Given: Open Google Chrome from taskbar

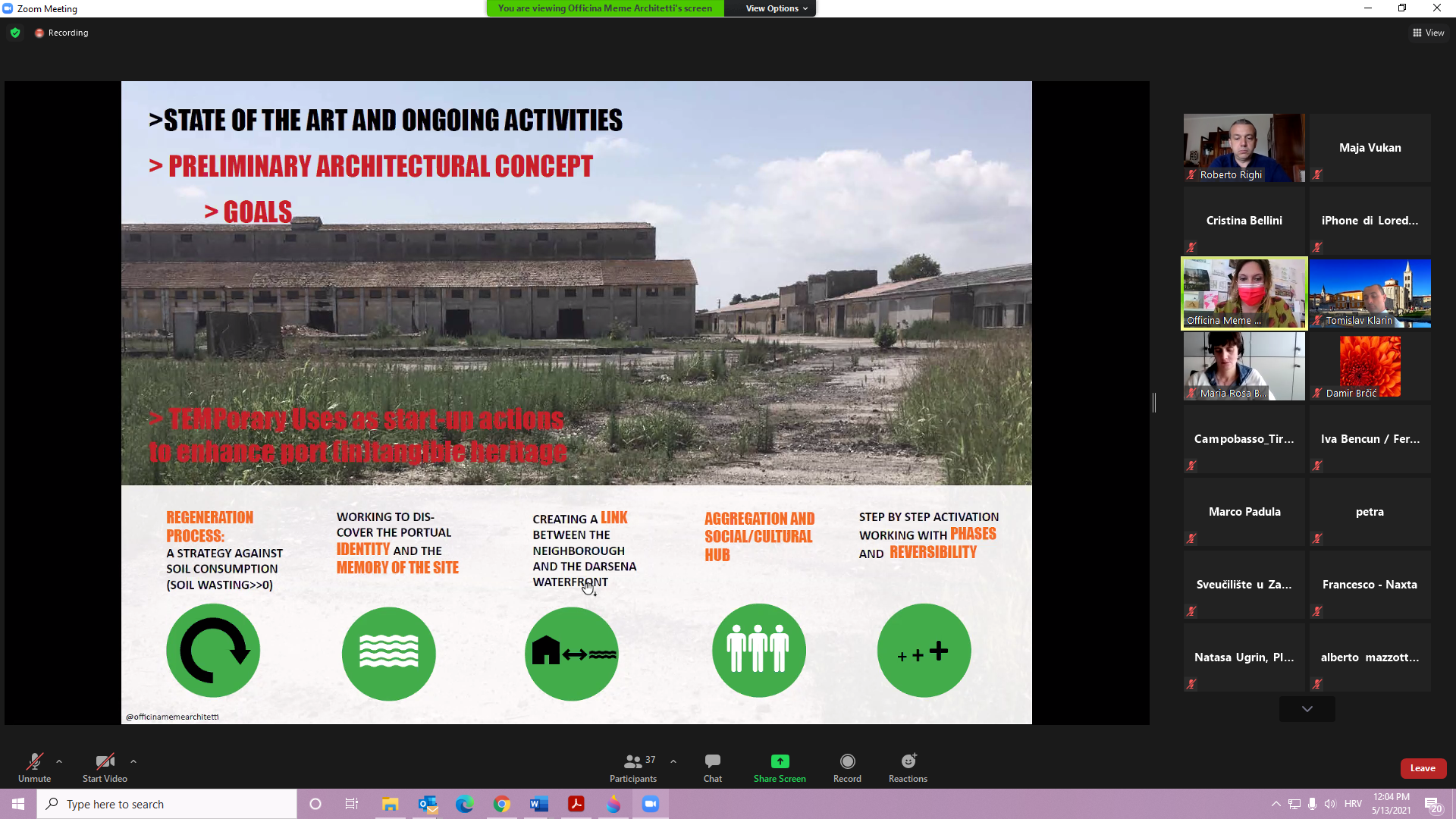Looking at the screenshot, I should coord(501,804).
